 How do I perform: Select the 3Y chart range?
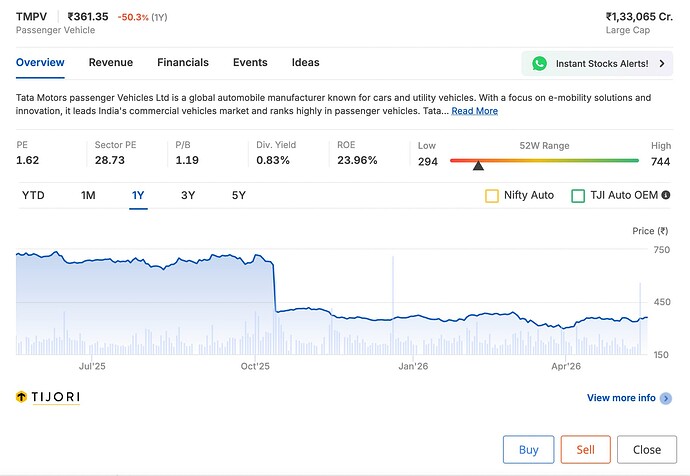click(x=188, y=195)
